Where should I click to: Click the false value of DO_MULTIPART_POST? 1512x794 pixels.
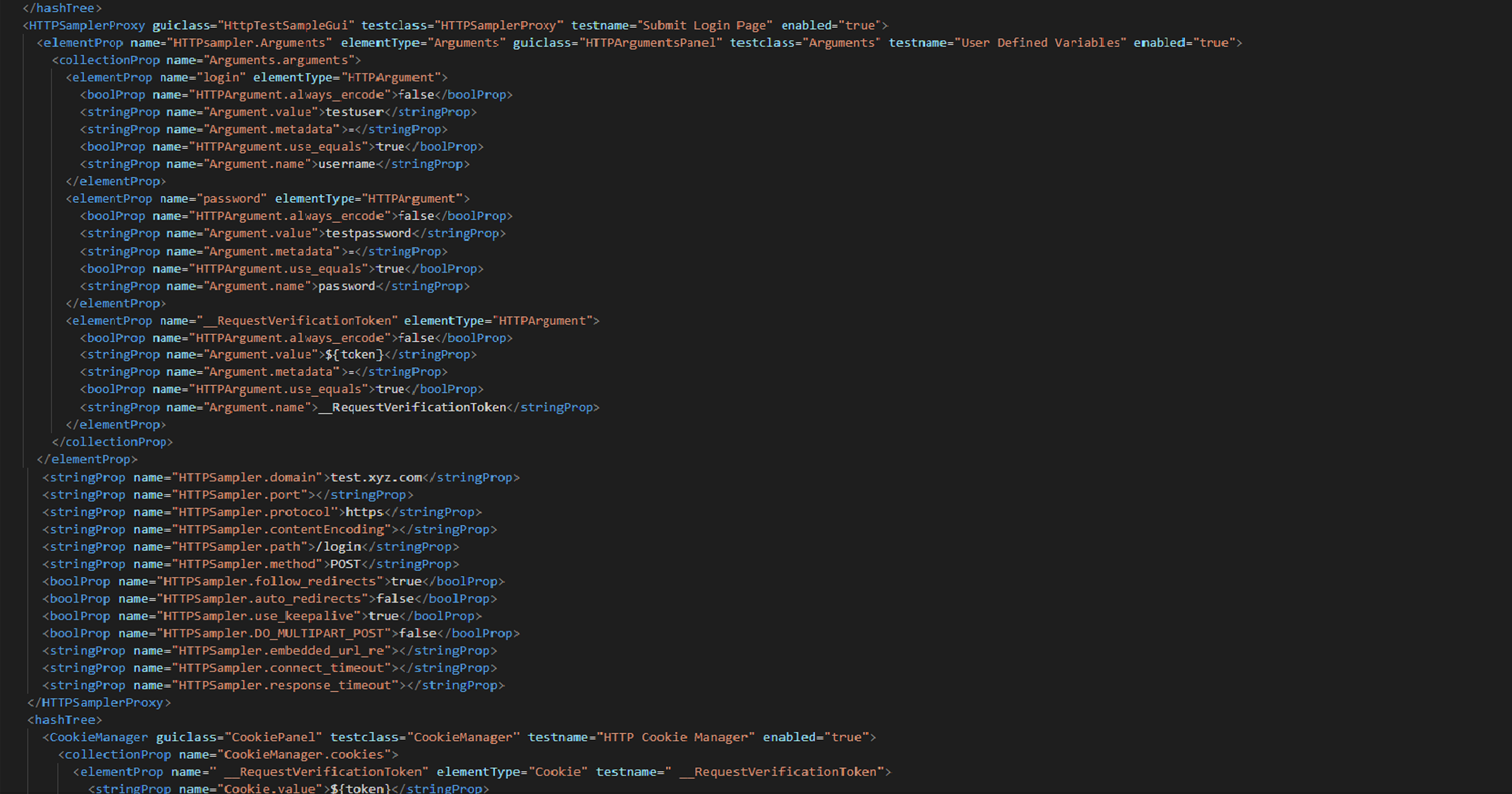pos(418,633)
